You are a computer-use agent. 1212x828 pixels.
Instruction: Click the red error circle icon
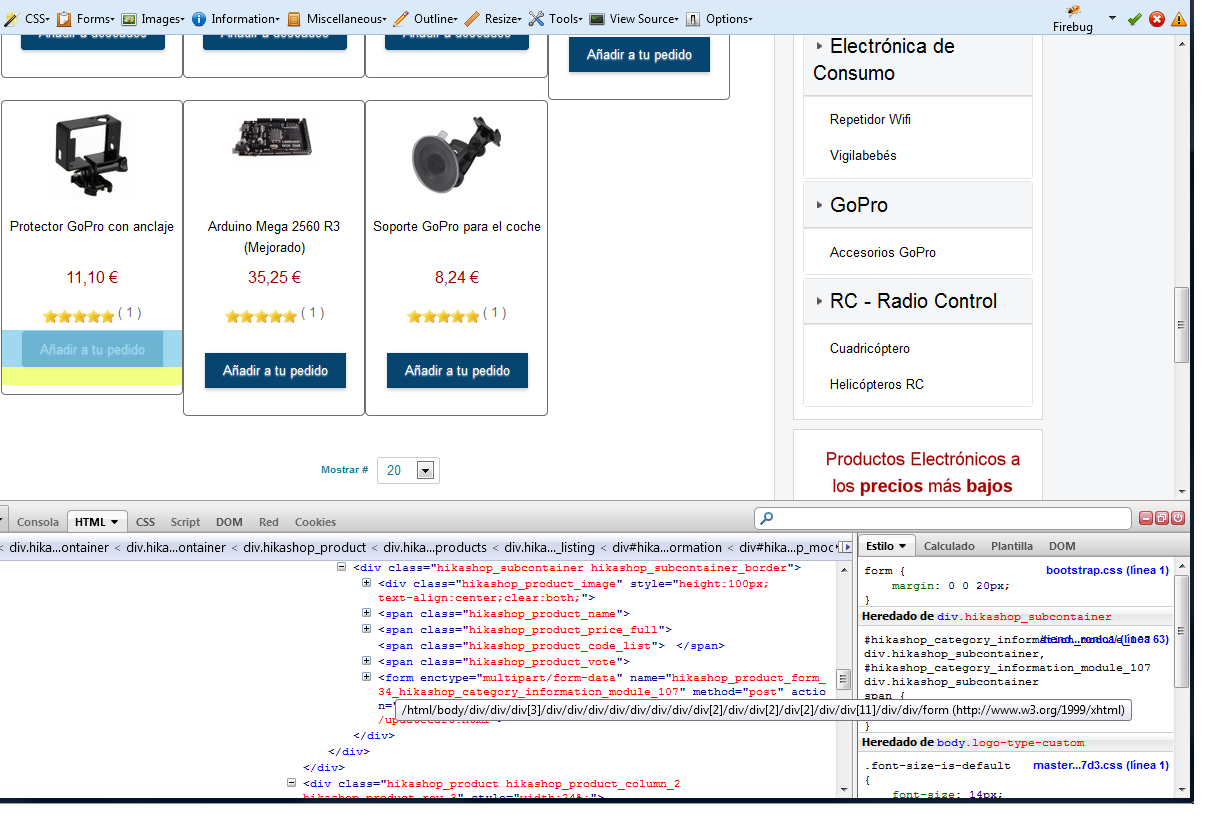1157,19
